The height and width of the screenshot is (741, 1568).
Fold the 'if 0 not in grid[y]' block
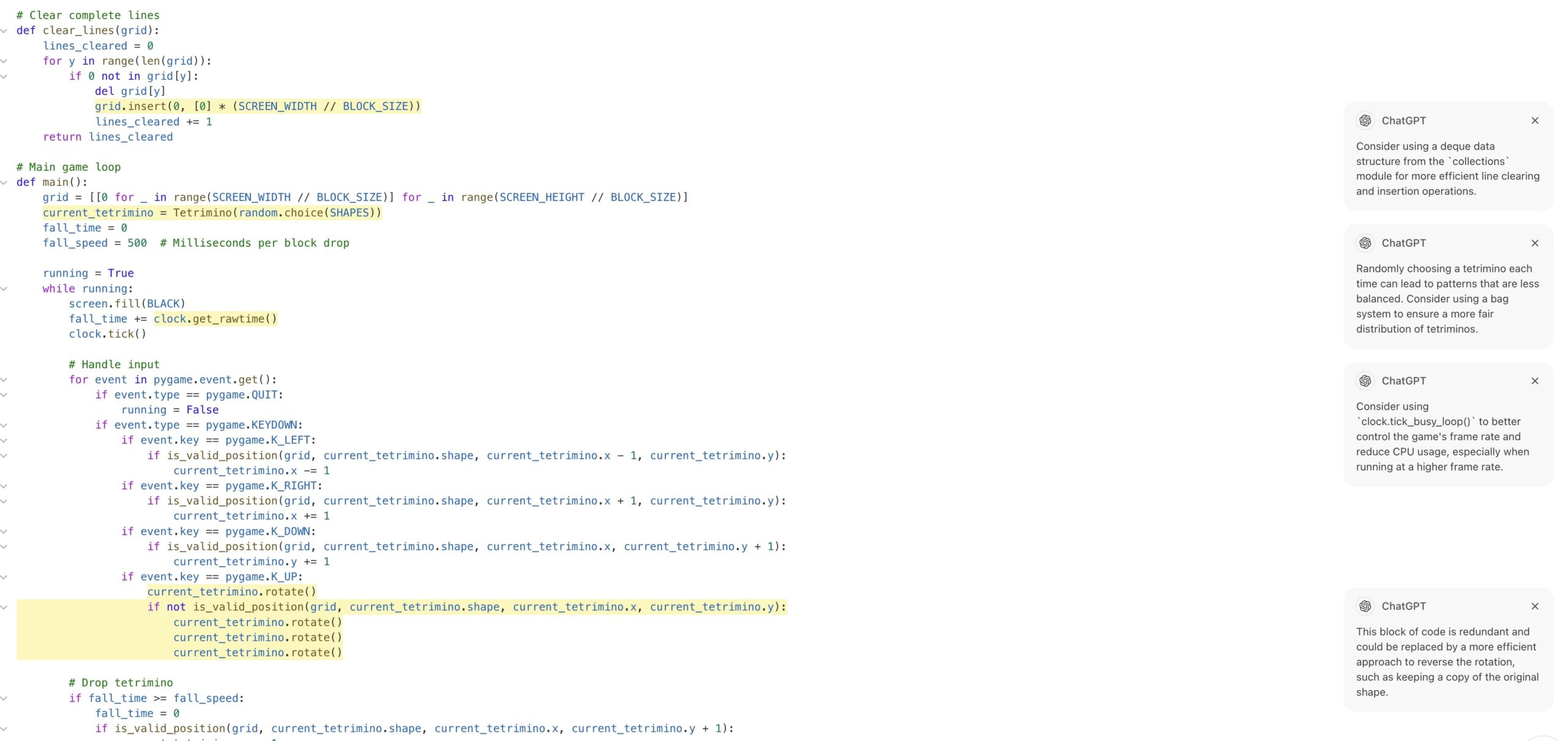(x=4, y=76)
